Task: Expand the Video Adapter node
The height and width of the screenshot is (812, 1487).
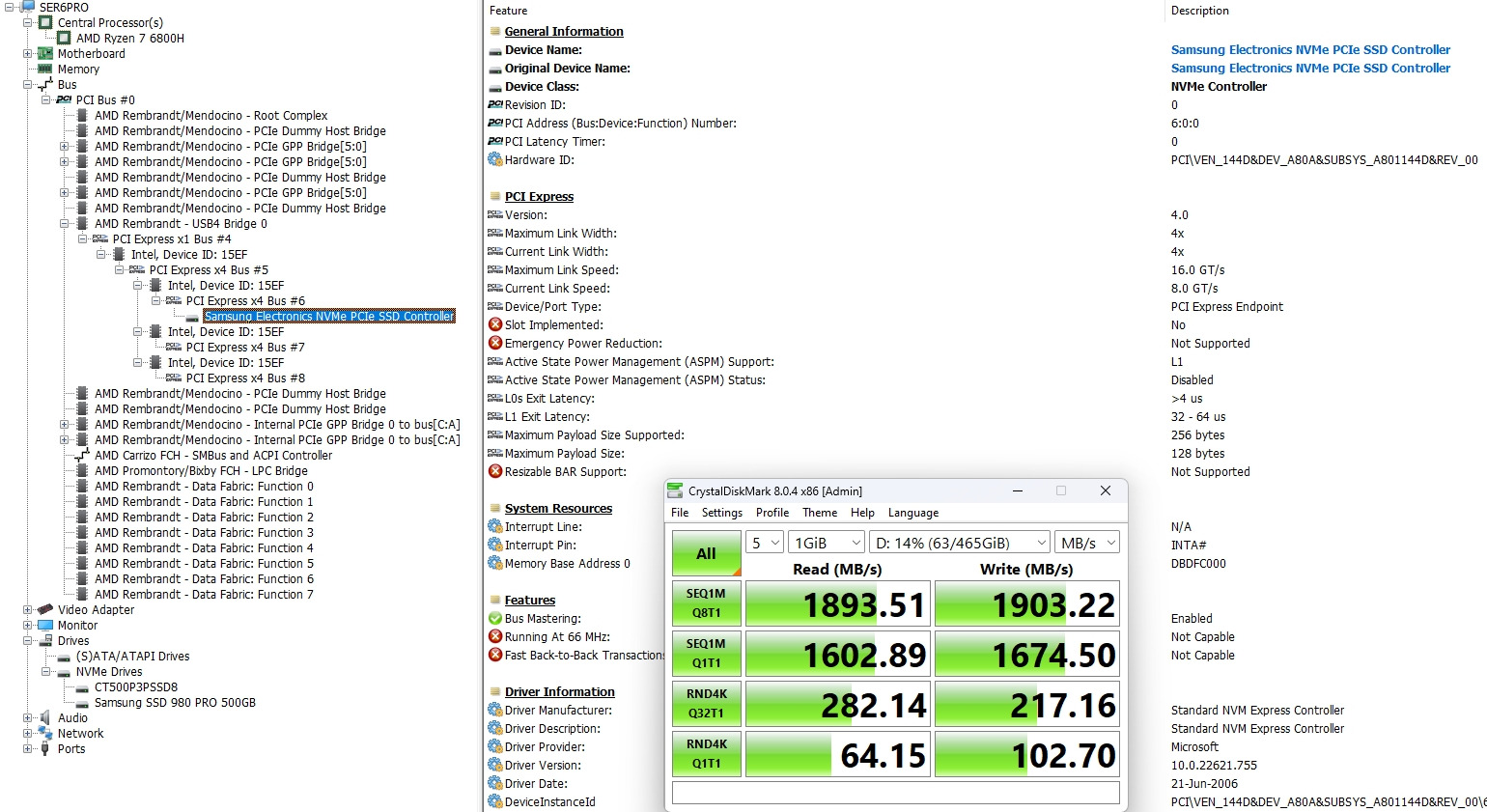Action: [x=27, y=609]
